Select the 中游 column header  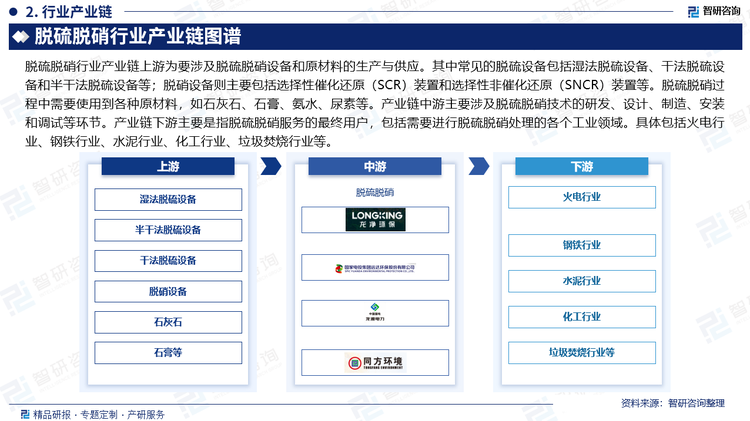(375, 166)
